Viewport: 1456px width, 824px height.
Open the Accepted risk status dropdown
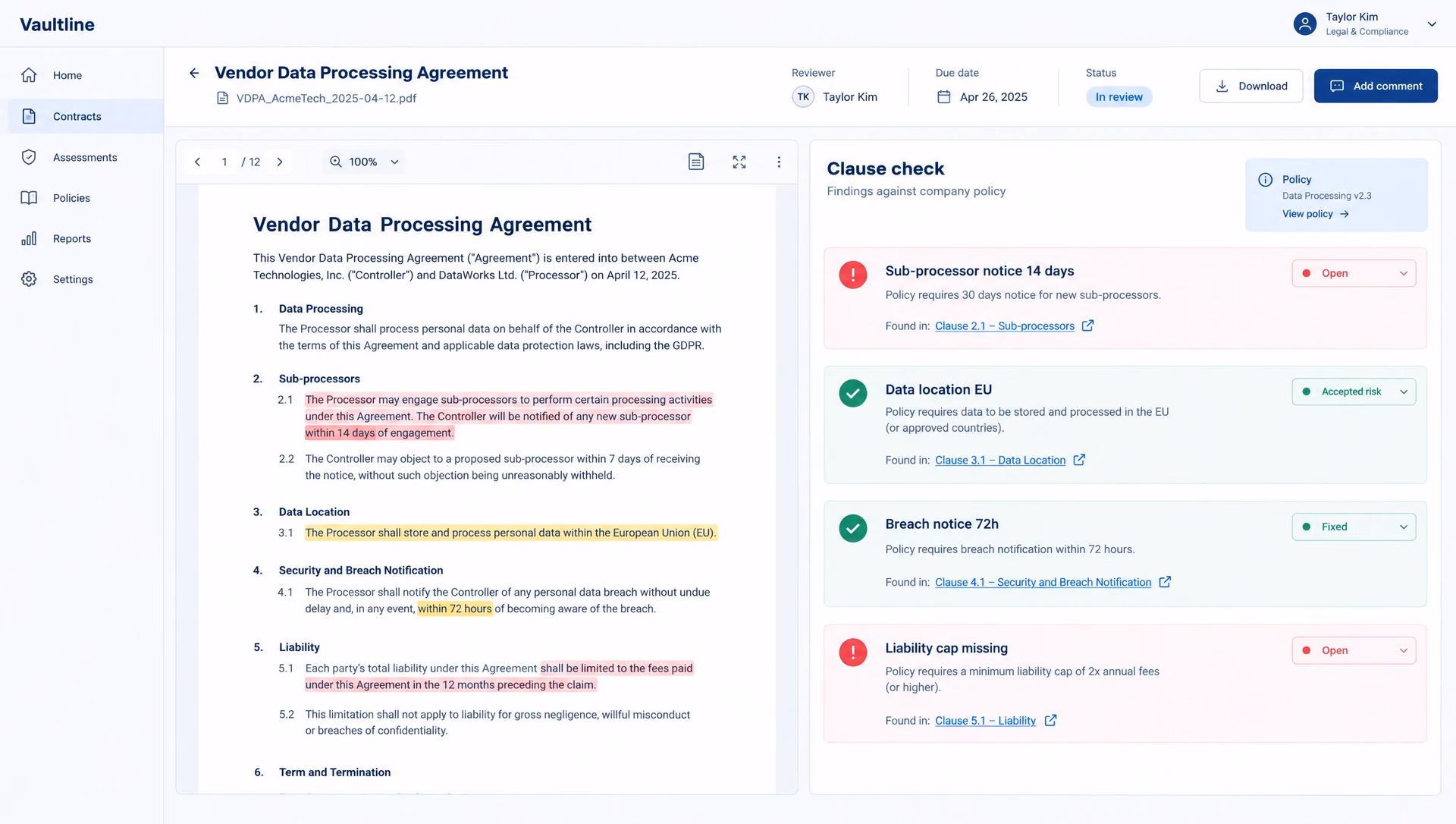pos(1354,392)
